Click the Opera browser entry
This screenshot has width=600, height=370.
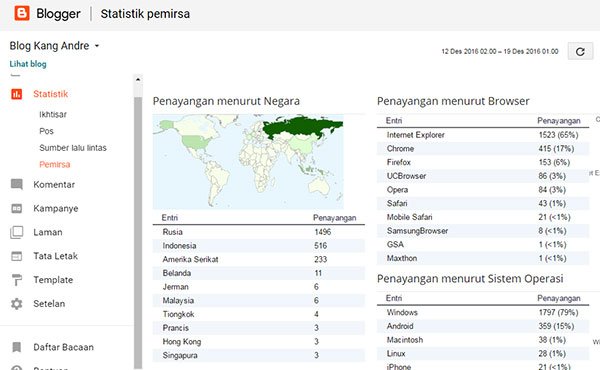[x=397, y=190]
